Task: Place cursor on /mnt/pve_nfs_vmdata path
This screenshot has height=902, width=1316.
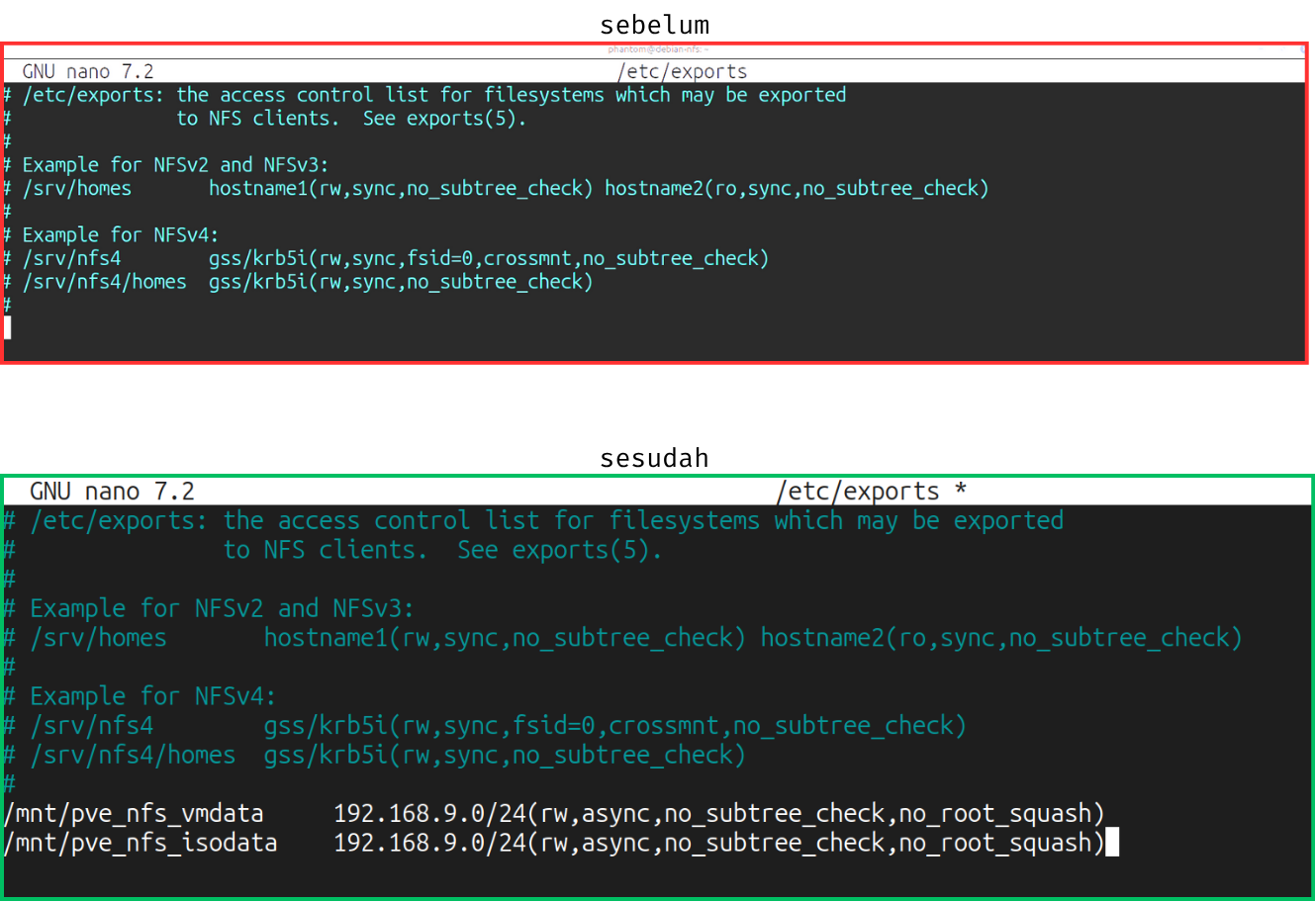Action: [135, 814]
